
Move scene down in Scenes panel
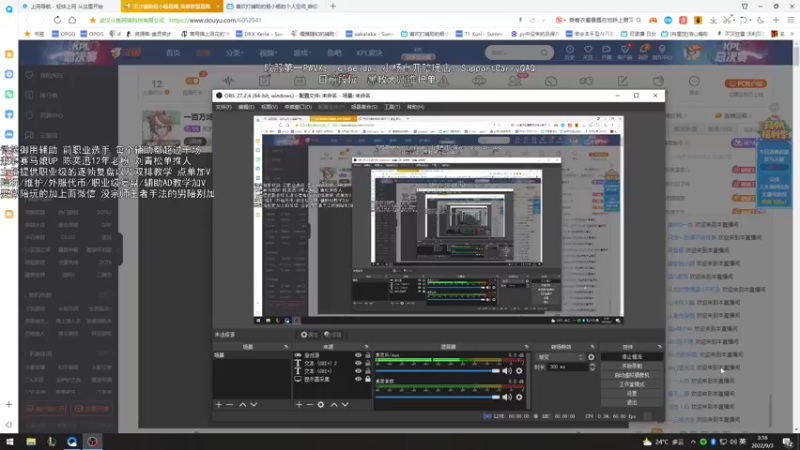pyautogui.click(x=254, y=405)
